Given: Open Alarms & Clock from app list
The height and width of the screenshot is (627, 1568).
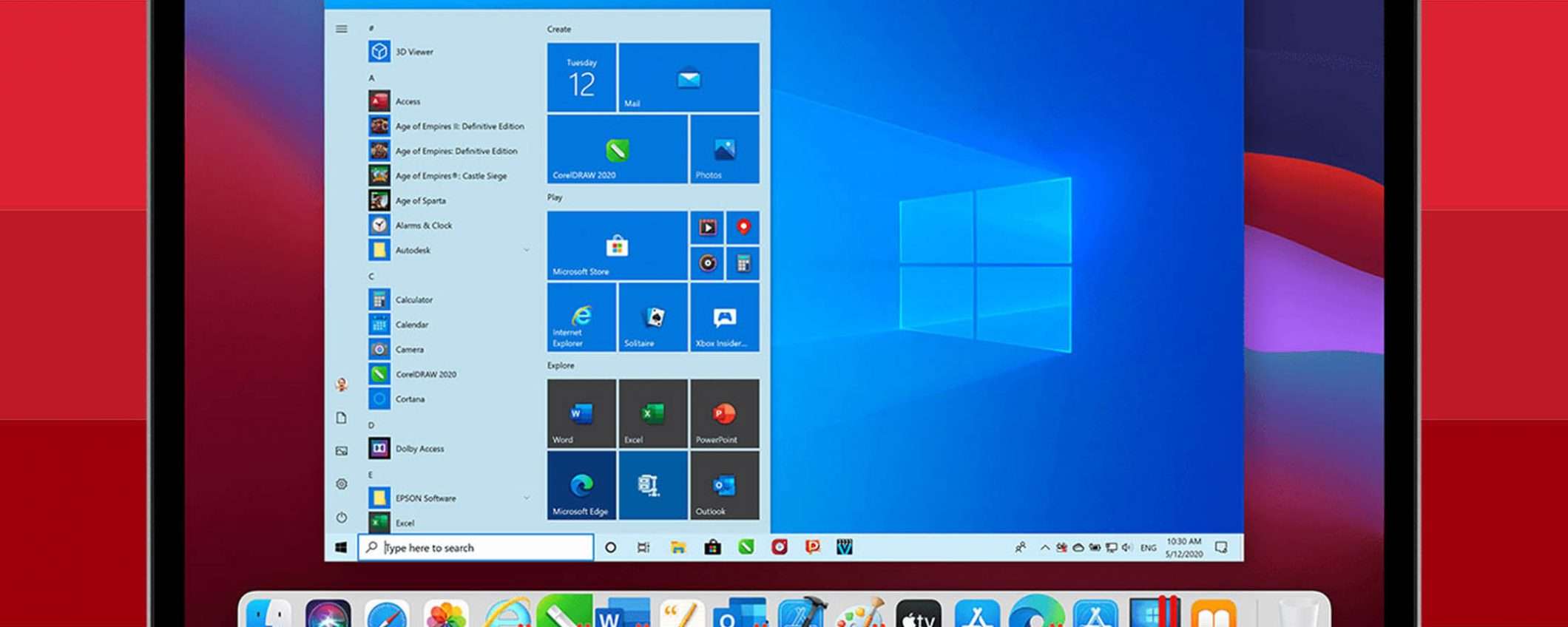Looking at the screenshot, I should (423, 226).
